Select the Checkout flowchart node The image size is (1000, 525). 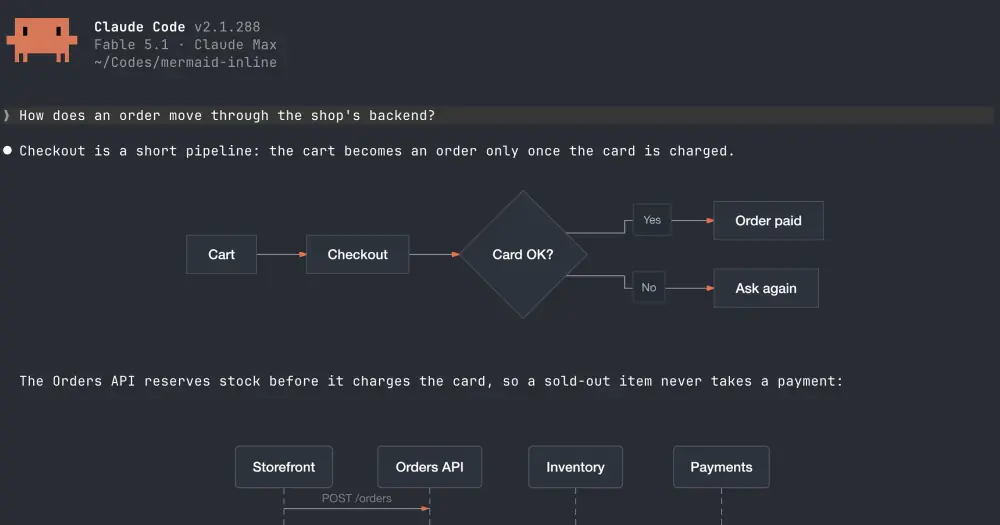[x=357, y=255]
